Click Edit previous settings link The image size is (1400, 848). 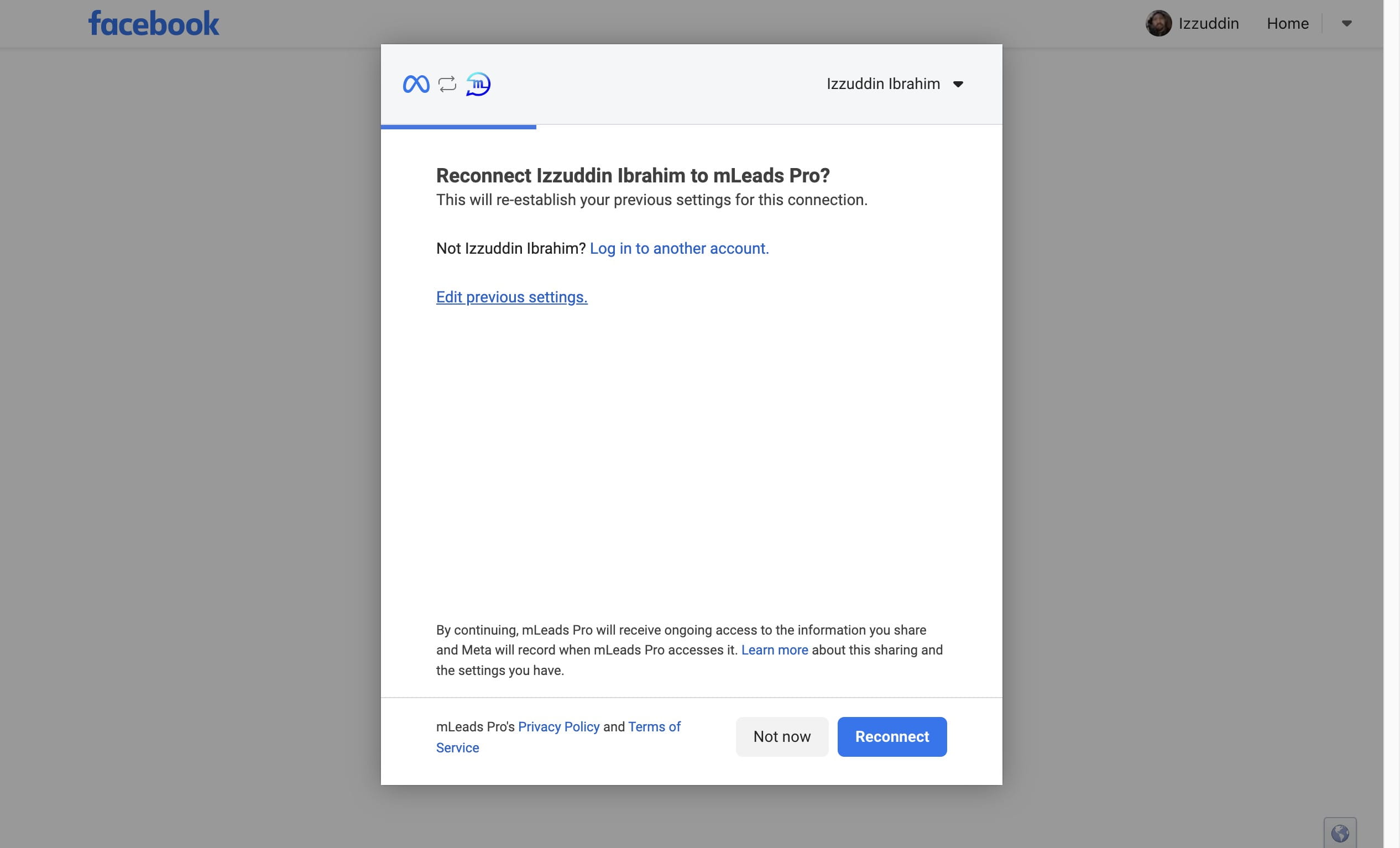(511, 296)
